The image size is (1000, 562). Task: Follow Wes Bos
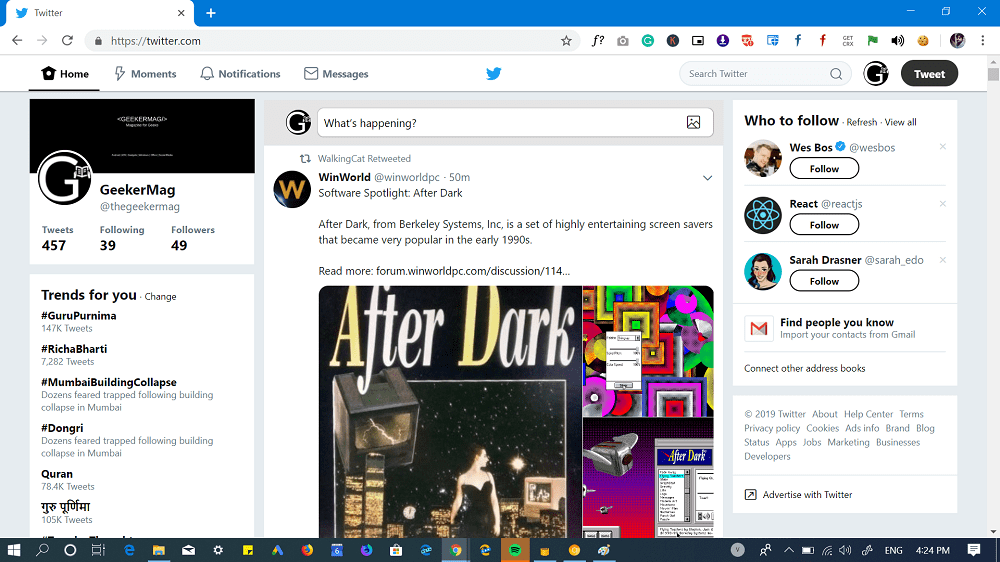click(x=824, y=168)
